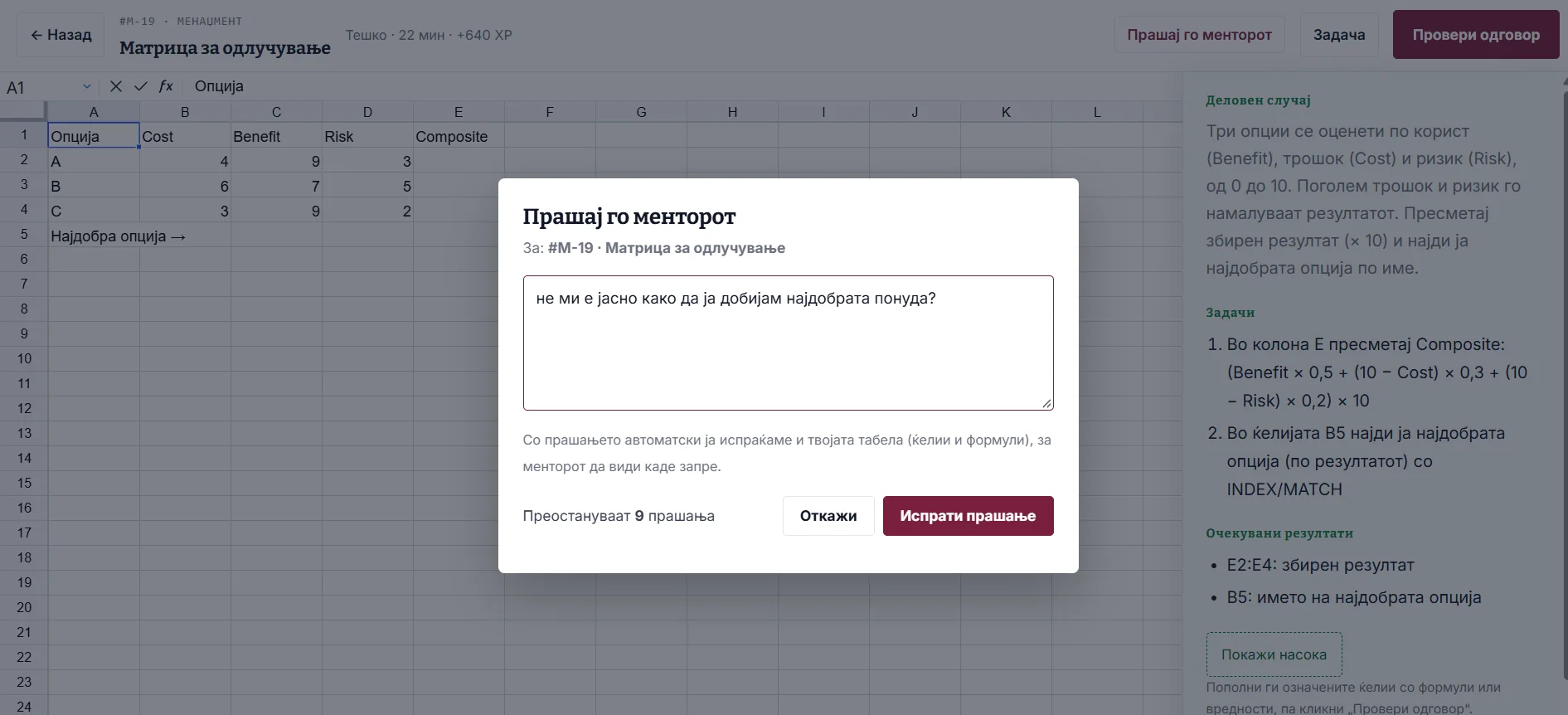This screenshot has width=1568, height=715.
Task: Click the formula bar cancel X icon
Action: (116, 86)
